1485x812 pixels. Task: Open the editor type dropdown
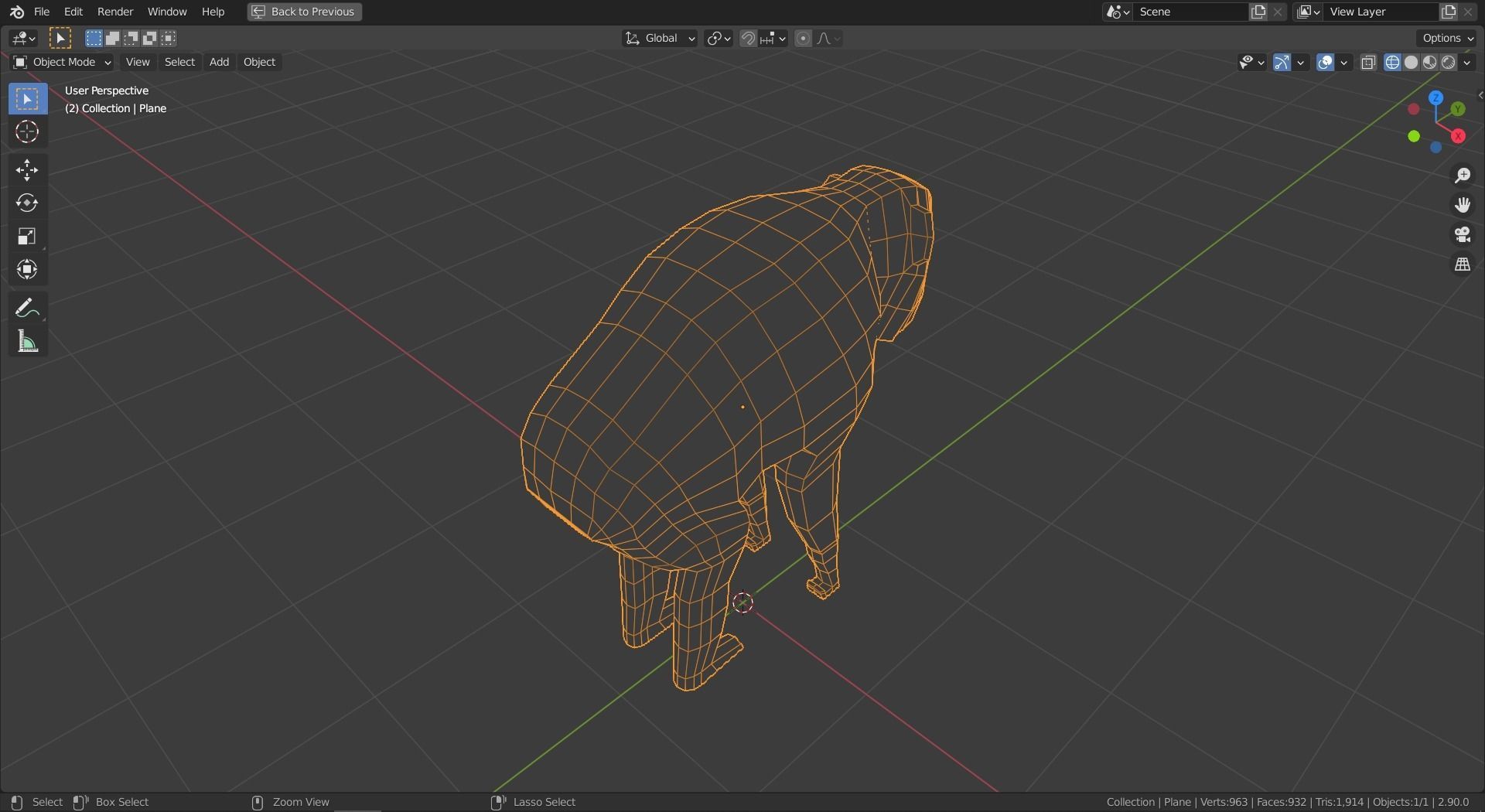pyautogui.click(x=23, y=38)
